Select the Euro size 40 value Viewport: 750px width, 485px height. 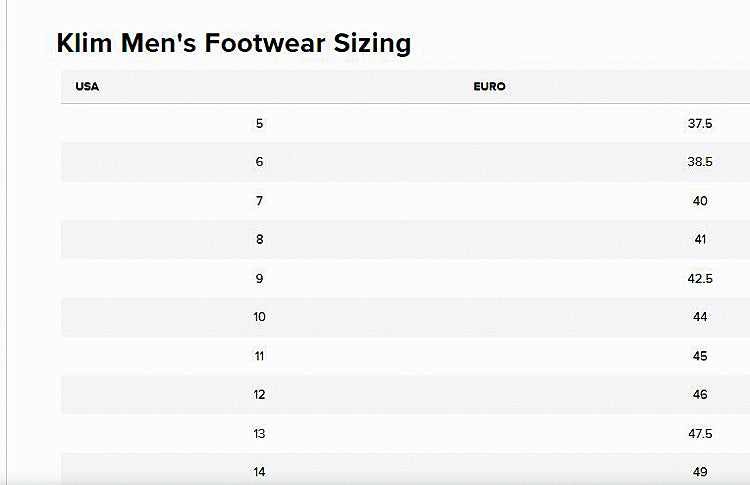click(x=700, y=200)
